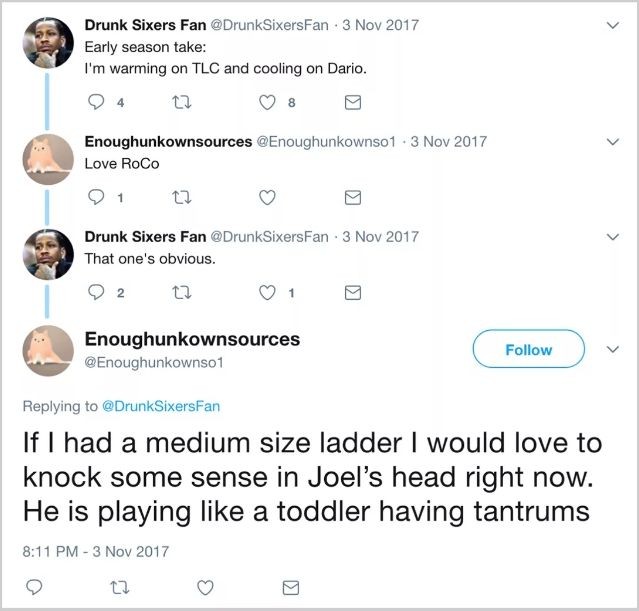Open options chevron on first Drunk Sixers Fan tweet
Image resolution: width=639 pixels, height=611 pixels.
(x=613, y=25)
